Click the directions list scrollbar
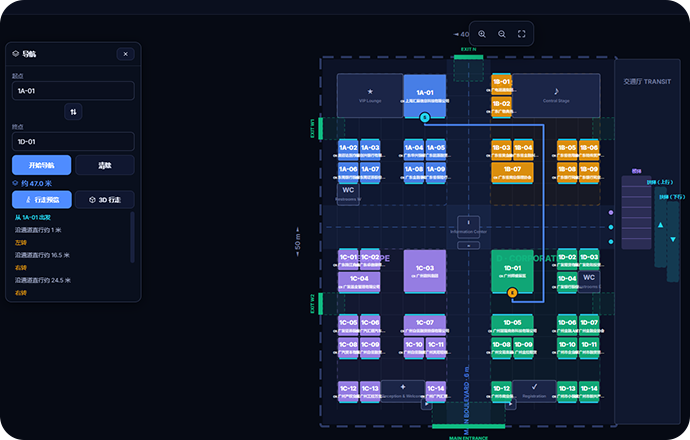 pos(132,237)
